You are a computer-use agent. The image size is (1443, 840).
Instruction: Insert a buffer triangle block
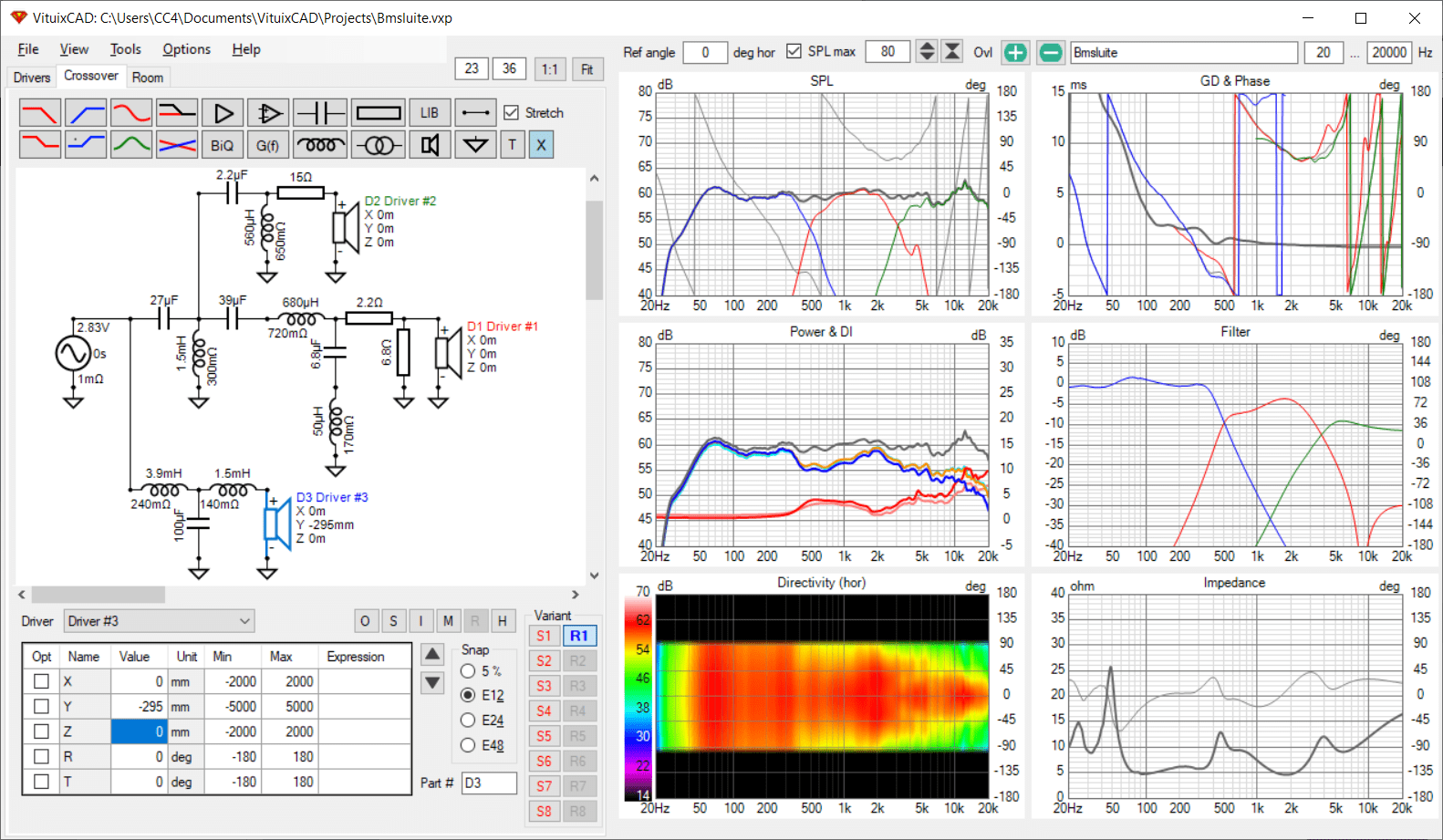pyautogui.click(x=223, y=113)
